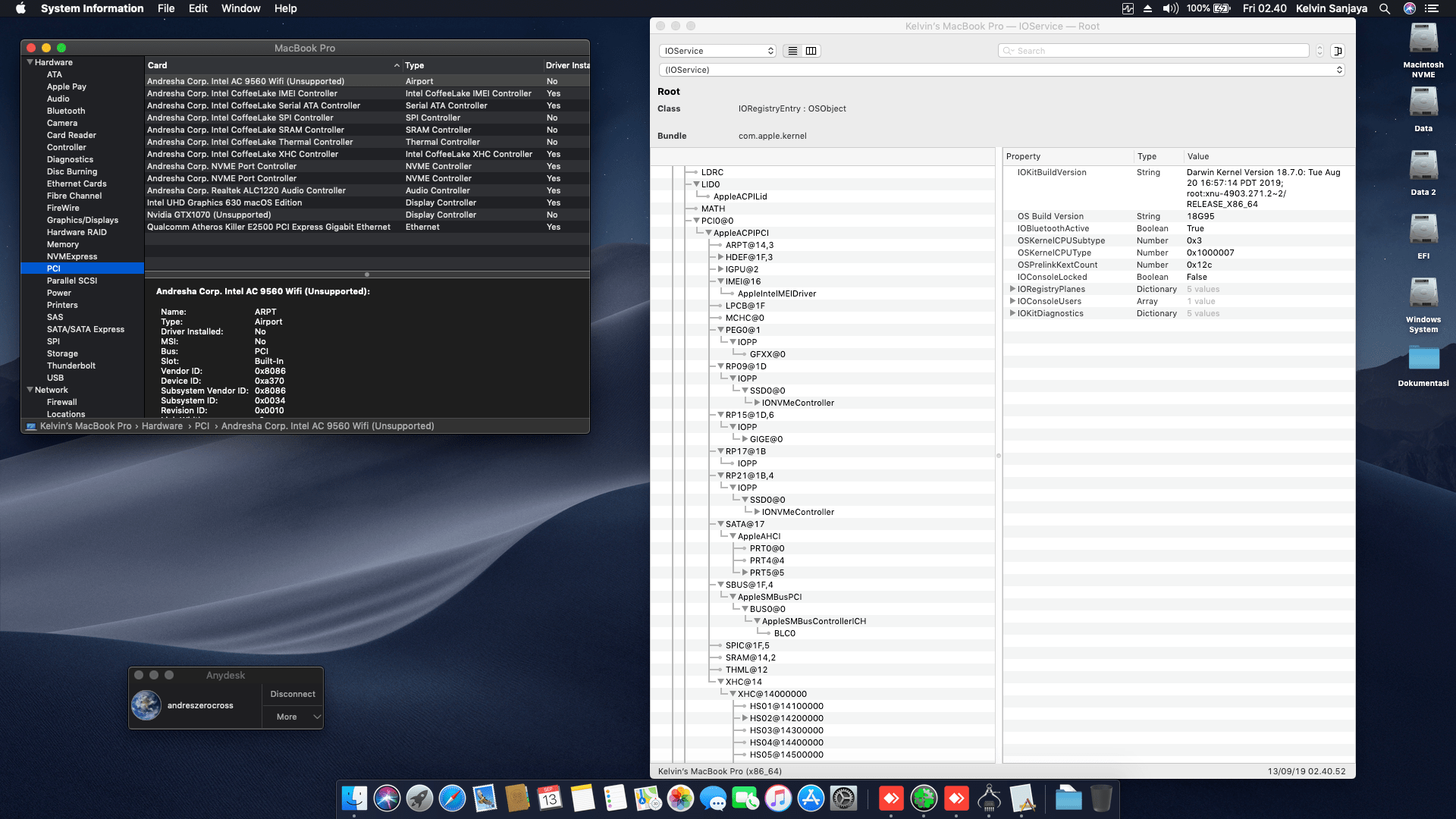Click Disconnect in the Anydesk window

pos(292,694)
